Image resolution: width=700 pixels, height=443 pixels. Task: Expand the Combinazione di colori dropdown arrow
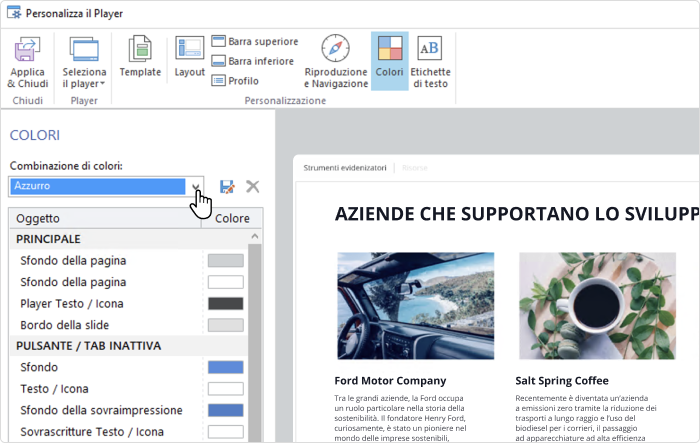click(195, 187)
